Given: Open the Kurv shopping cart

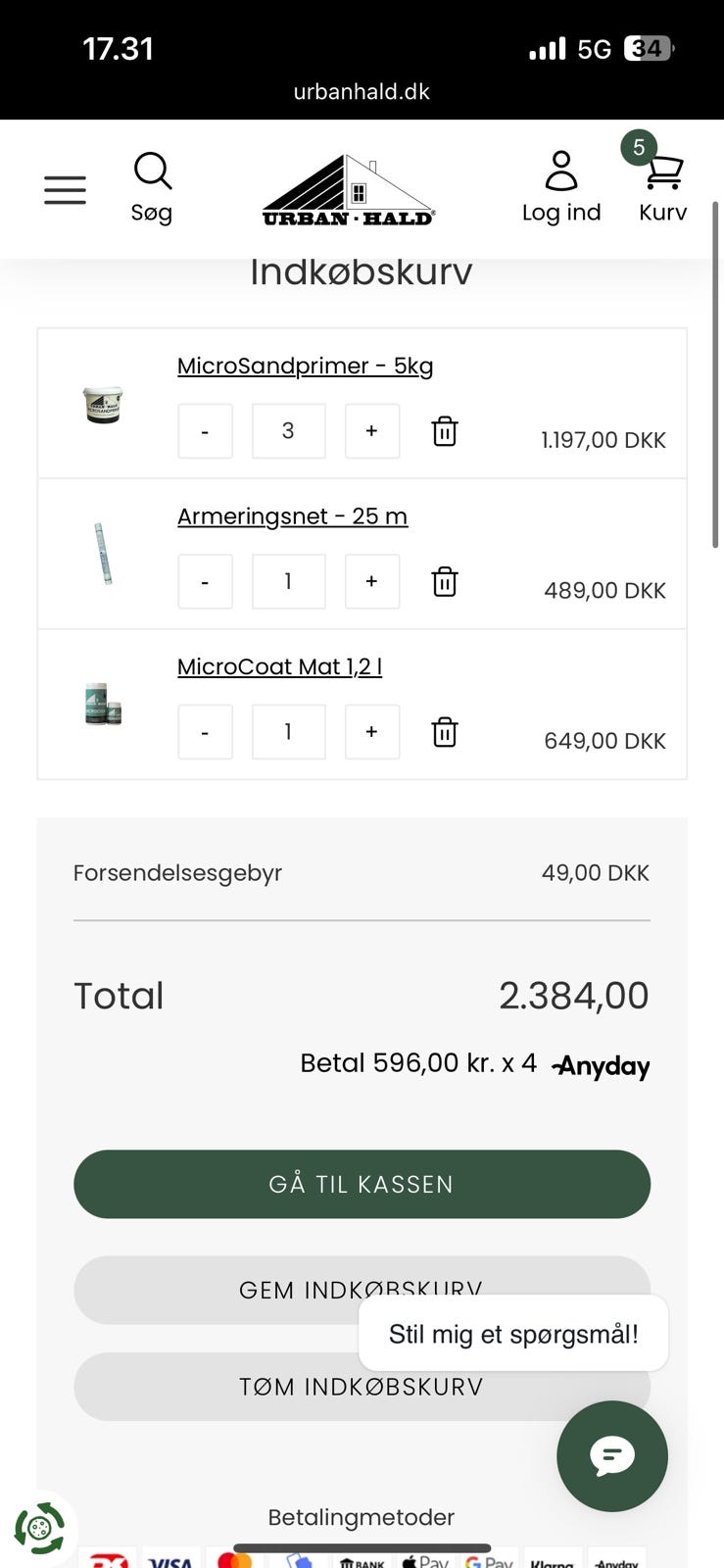Looking at the screenshot, I should point(663,176).
